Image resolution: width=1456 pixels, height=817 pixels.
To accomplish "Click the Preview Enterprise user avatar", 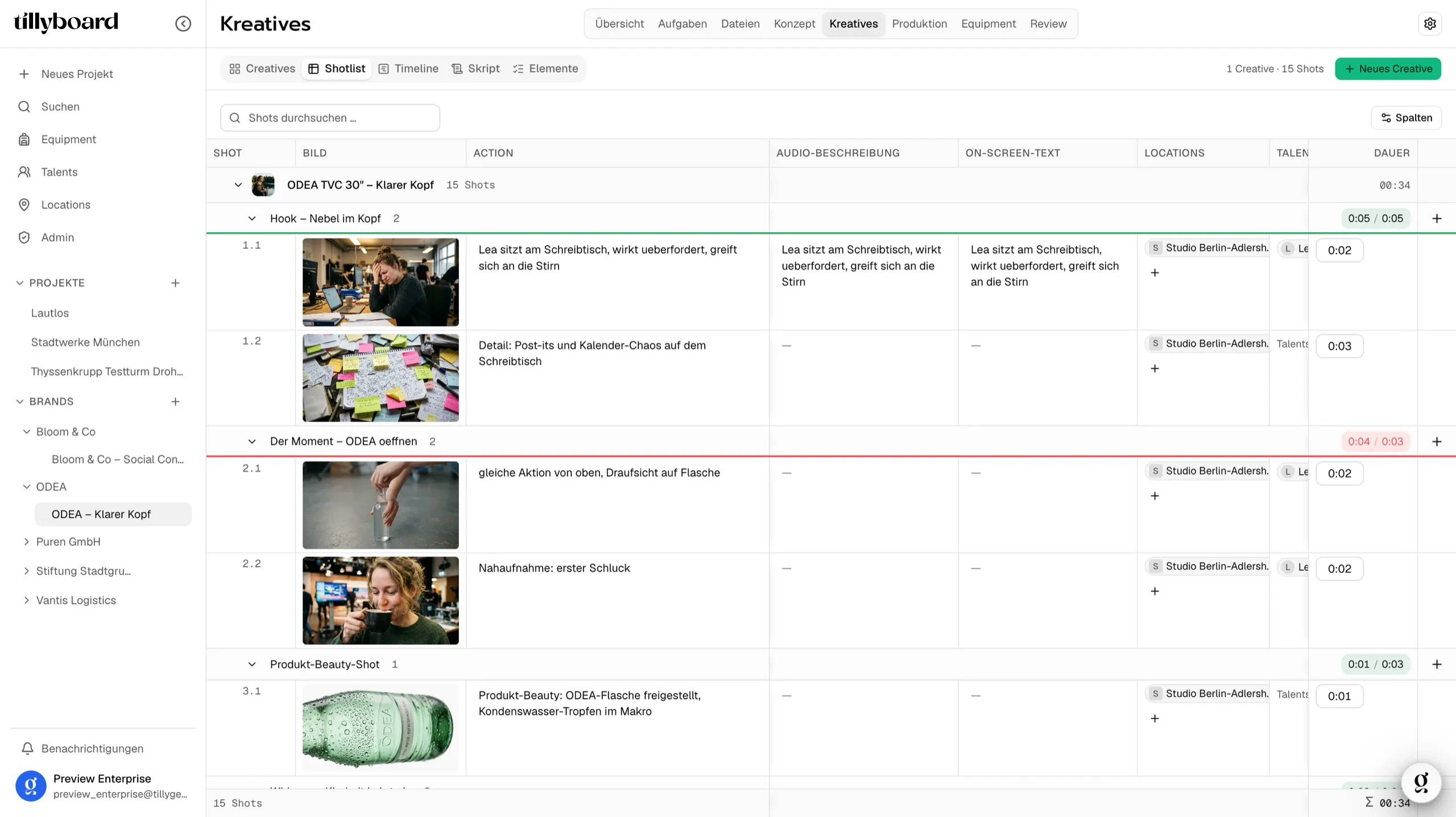I will 31,786.
